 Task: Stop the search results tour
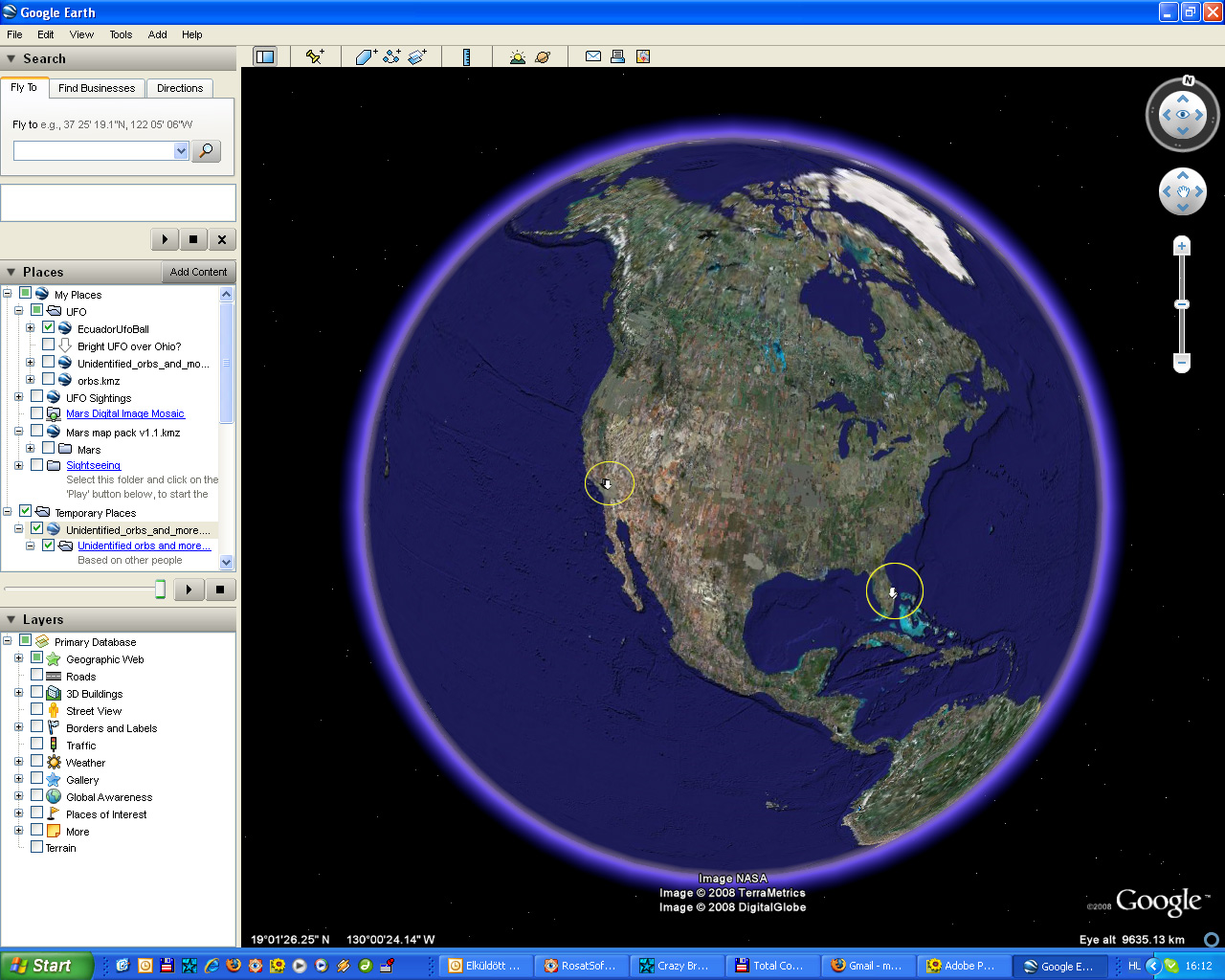click(x=193, y=239)
